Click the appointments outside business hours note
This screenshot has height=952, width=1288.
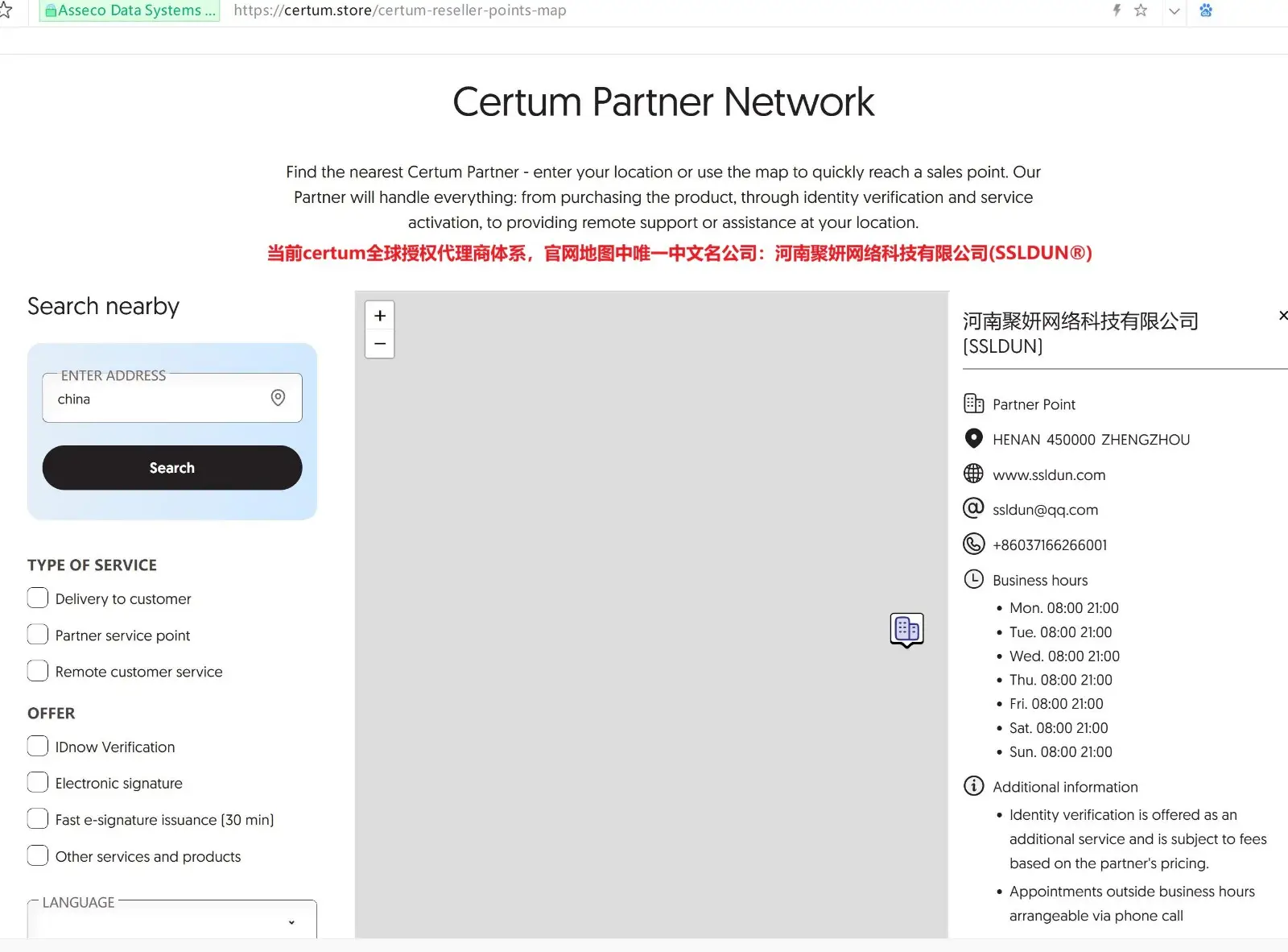pos(1132,904)
